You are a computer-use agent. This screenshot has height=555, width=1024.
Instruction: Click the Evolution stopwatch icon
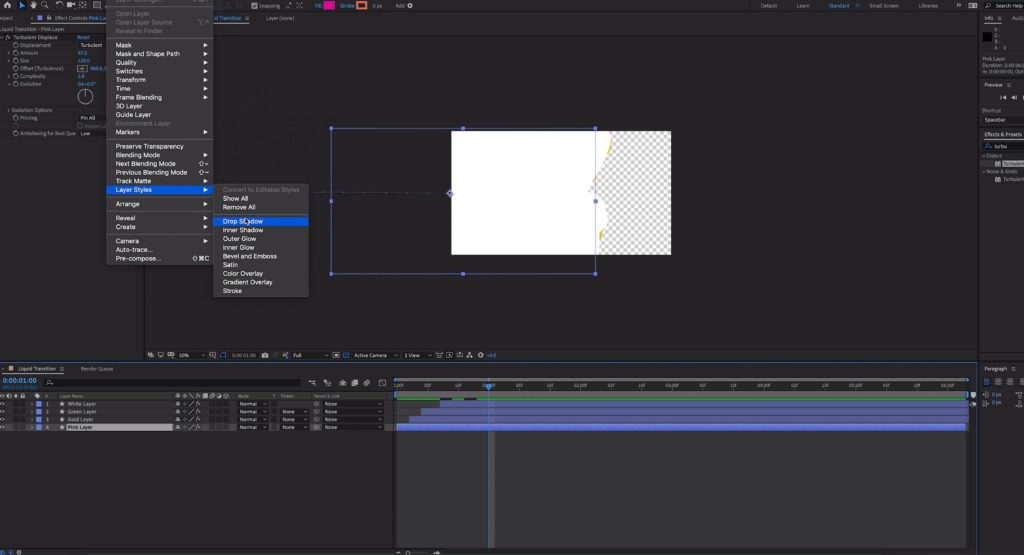coord(15,84)
